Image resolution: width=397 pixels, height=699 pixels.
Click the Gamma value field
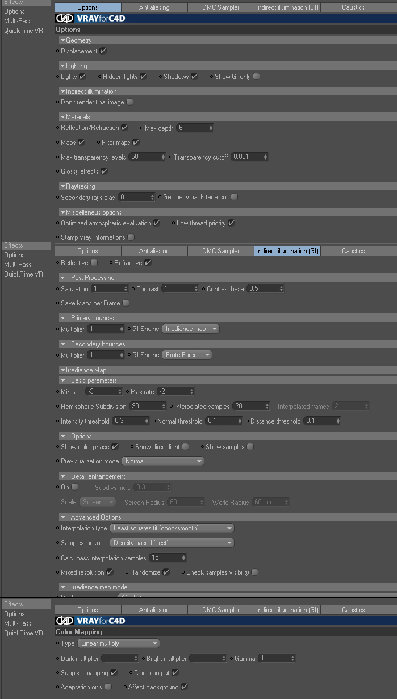pyautogui.click(x=276, y=658)
